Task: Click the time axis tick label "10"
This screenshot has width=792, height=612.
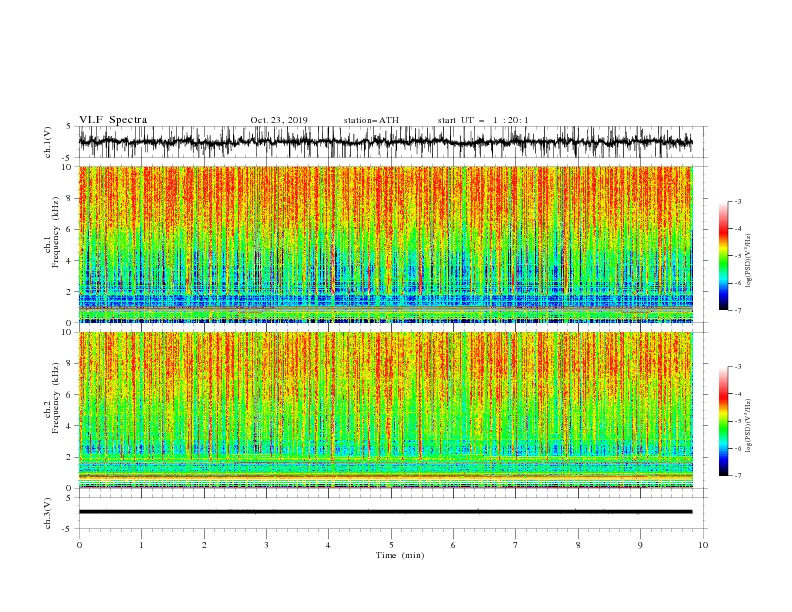Action: (703, 545)
